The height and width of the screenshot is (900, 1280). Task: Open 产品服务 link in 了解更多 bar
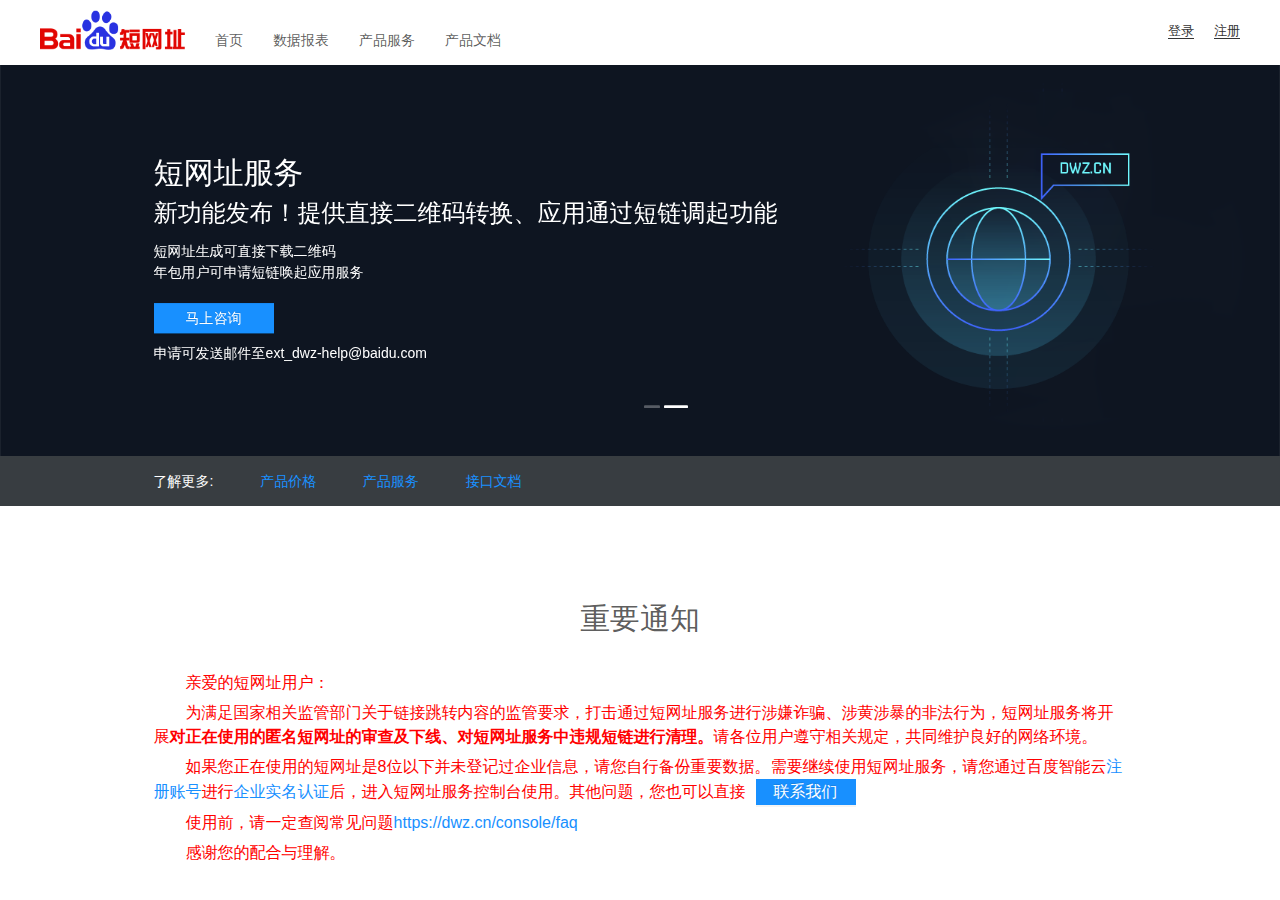click(x=390, y=481)
